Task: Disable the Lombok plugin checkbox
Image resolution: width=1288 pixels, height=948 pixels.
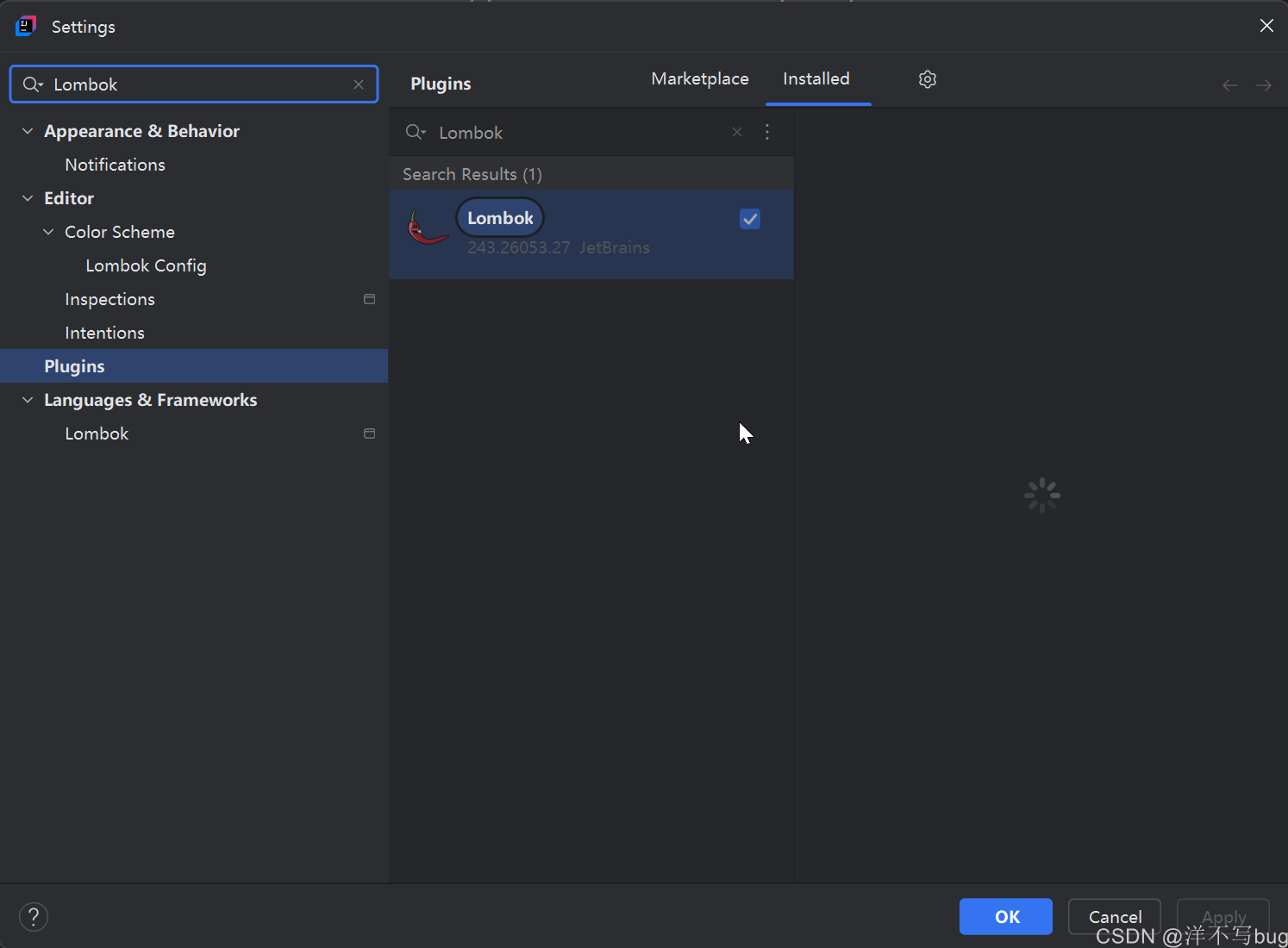Action: tap(750, 219)
